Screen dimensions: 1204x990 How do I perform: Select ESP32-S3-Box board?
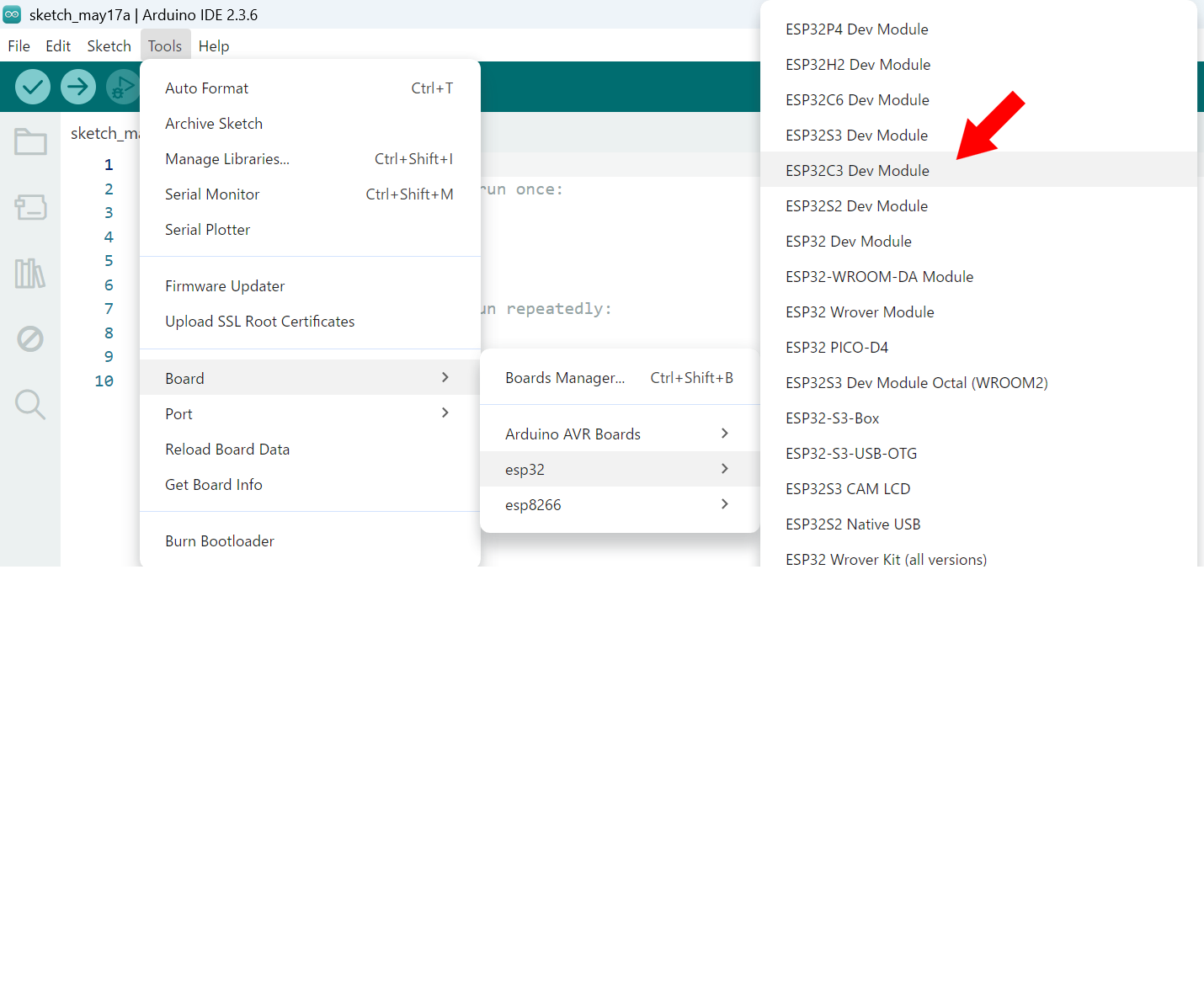tap(978, 418)
